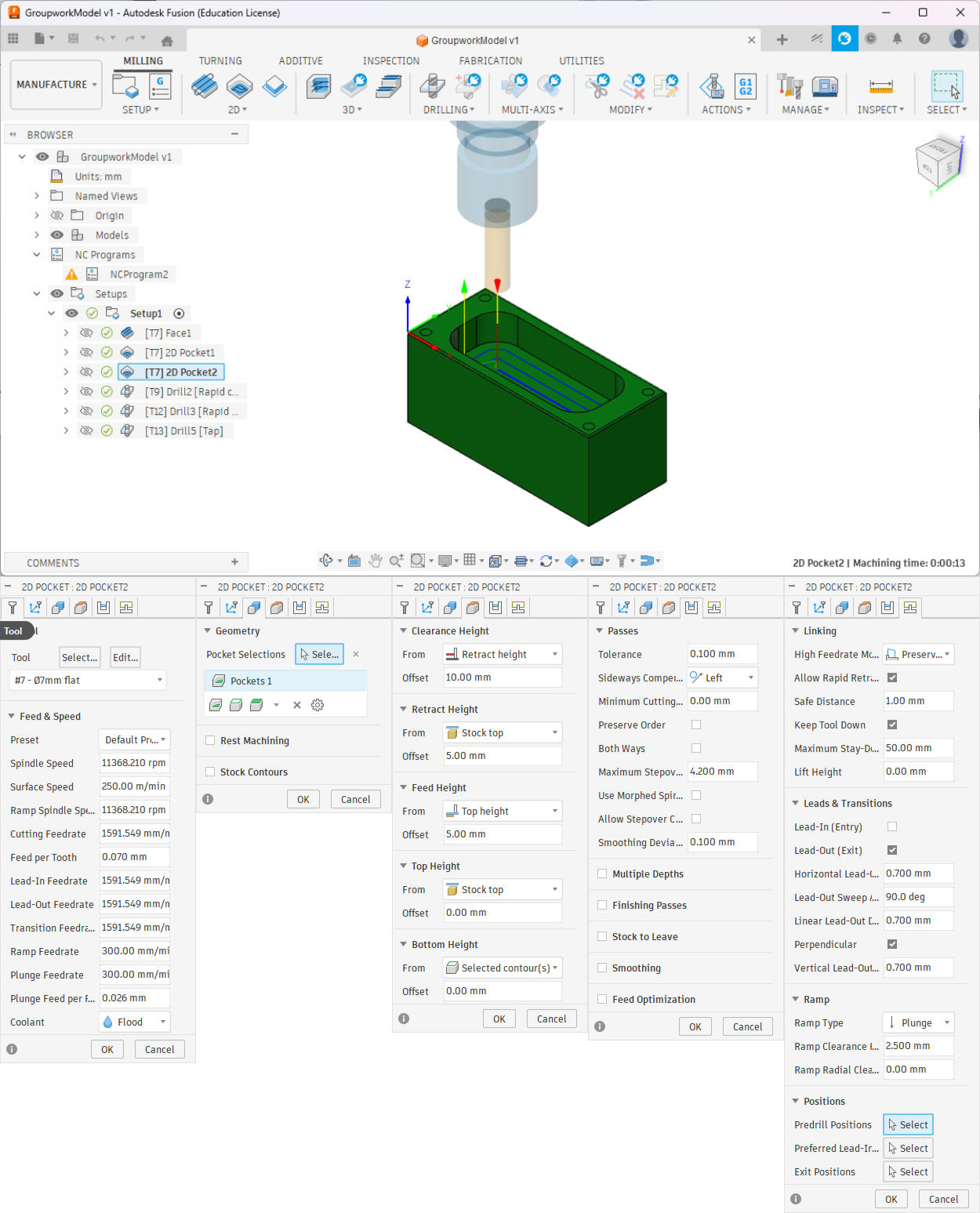Toggle the Finishing Passes checkbox
Image resolution: width=980 pixels, height=1213 pixels.
pos(602,905)
